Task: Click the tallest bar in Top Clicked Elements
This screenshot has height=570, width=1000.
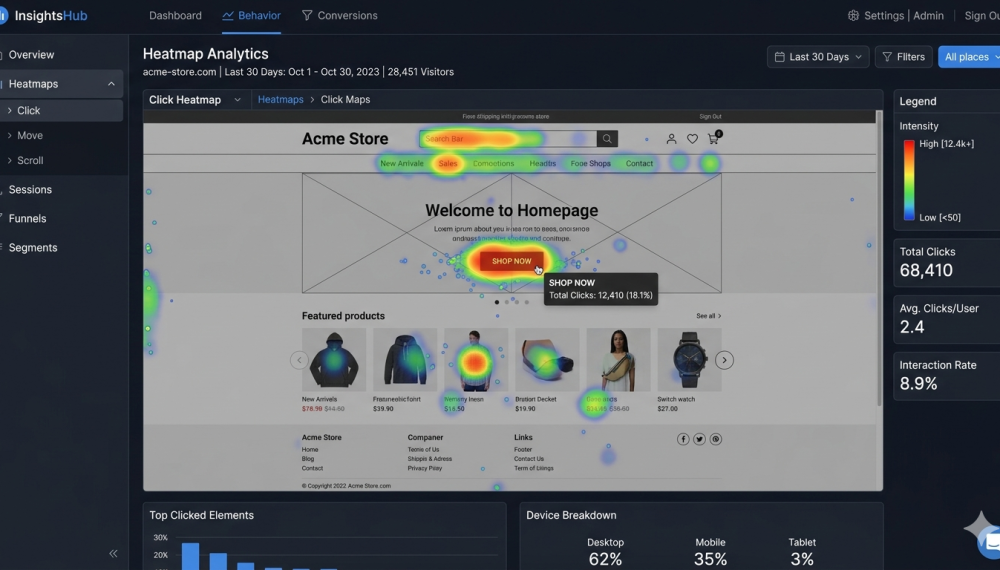Action: click(190, 557)
